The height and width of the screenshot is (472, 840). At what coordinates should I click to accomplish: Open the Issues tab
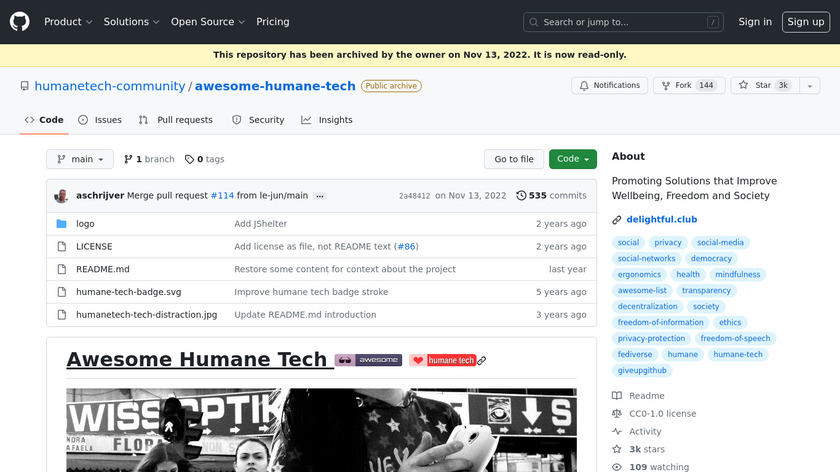point(100,120)
